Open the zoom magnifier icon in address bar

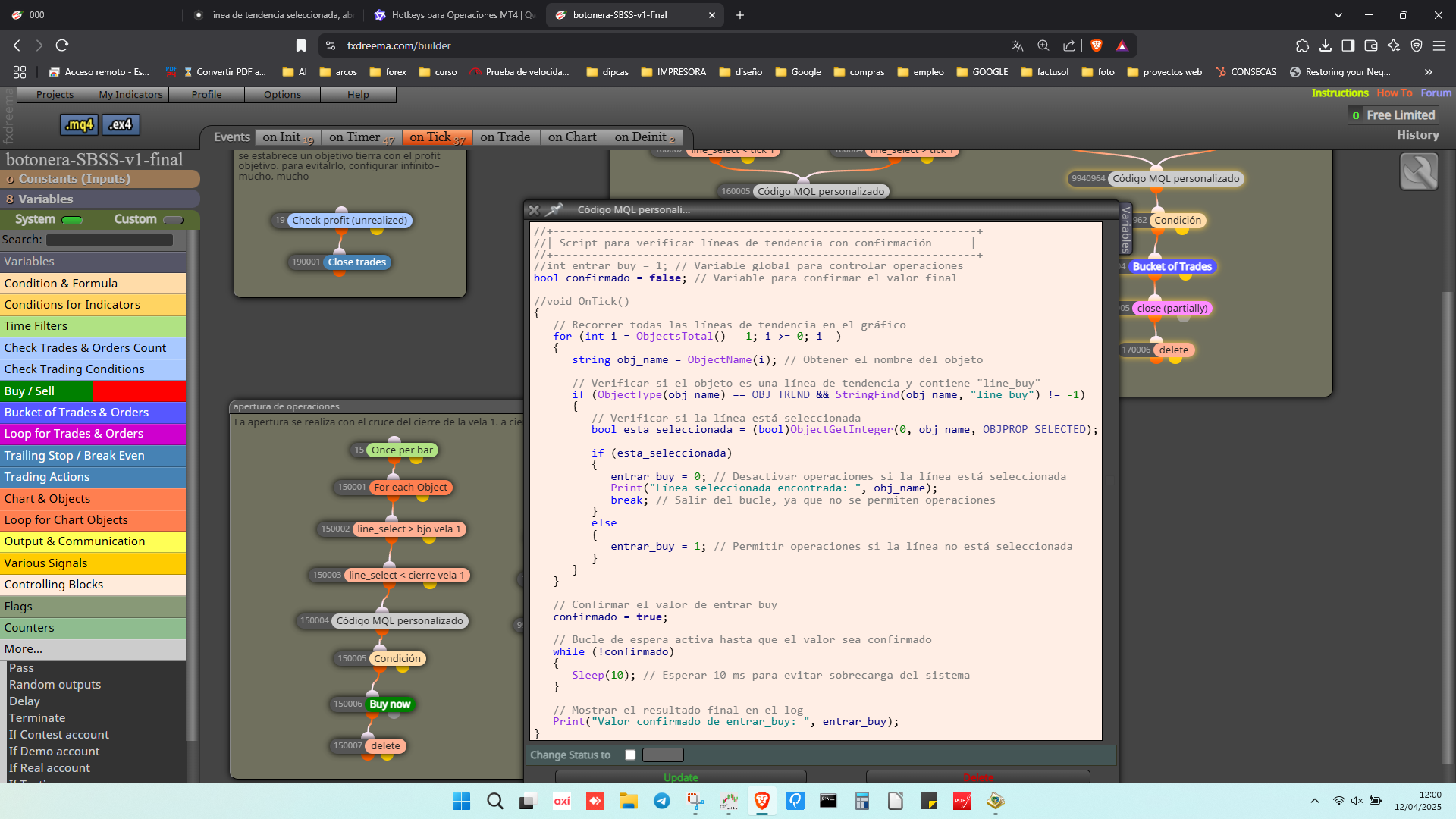click(x=1043, y=45)
